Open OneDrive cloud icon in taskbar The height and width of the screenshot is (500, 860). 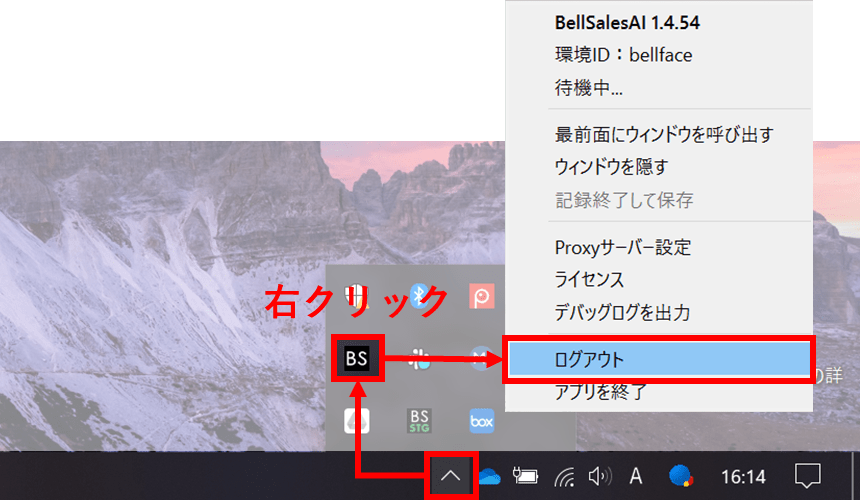pyautogui.click(x=489, y=476)
